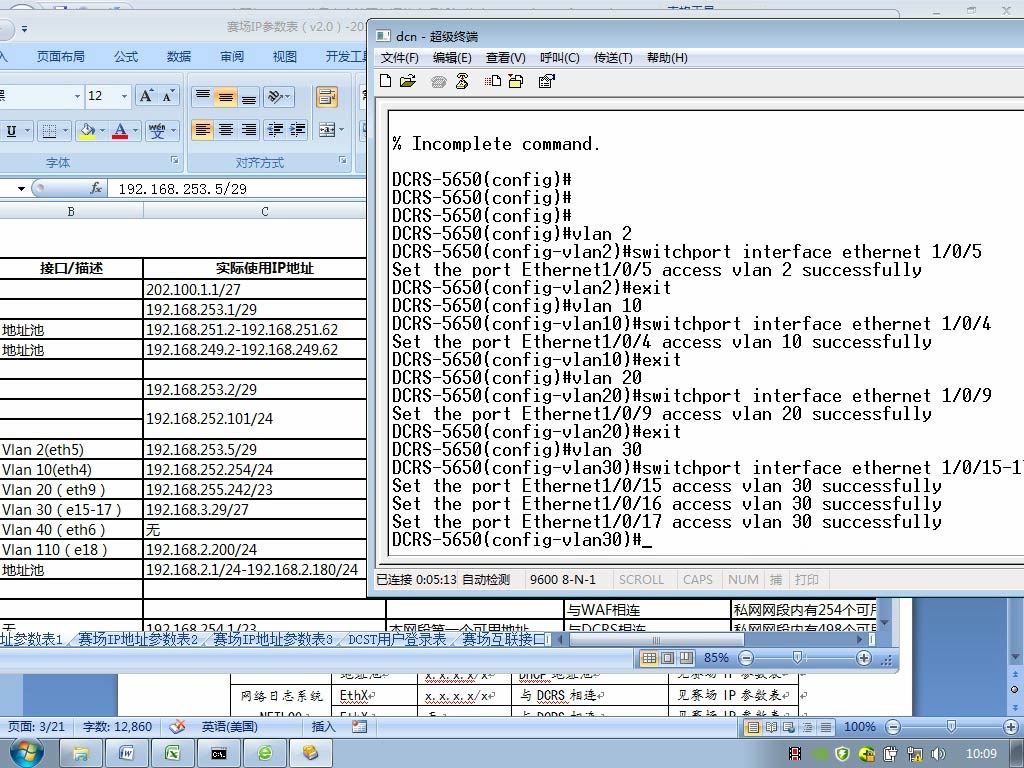The width and height of the screenshot is (1024, 768).
Task: Open fill color dropdown arrow
Action: [x=103, y=131]
